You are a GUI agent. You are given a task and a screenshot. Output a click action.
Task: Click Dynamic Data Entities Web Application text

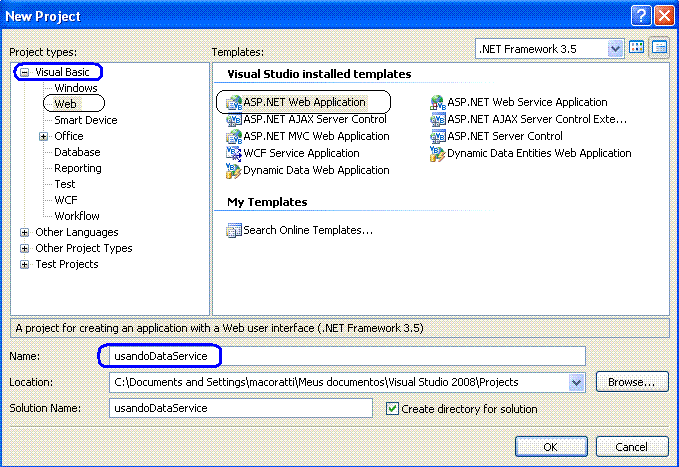pos(539,153)
